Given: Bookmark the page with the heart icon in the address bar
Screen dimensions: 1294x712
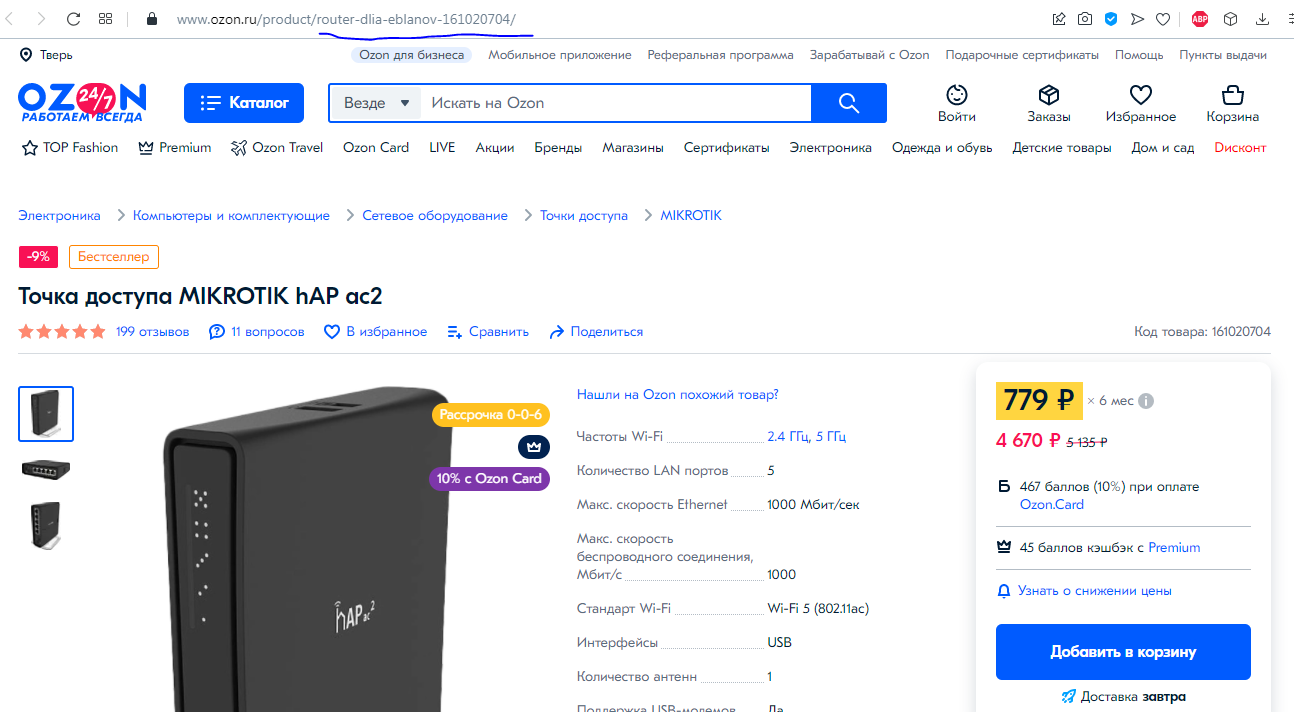Looking at the screenshot, I should [x=1163, y=19].
